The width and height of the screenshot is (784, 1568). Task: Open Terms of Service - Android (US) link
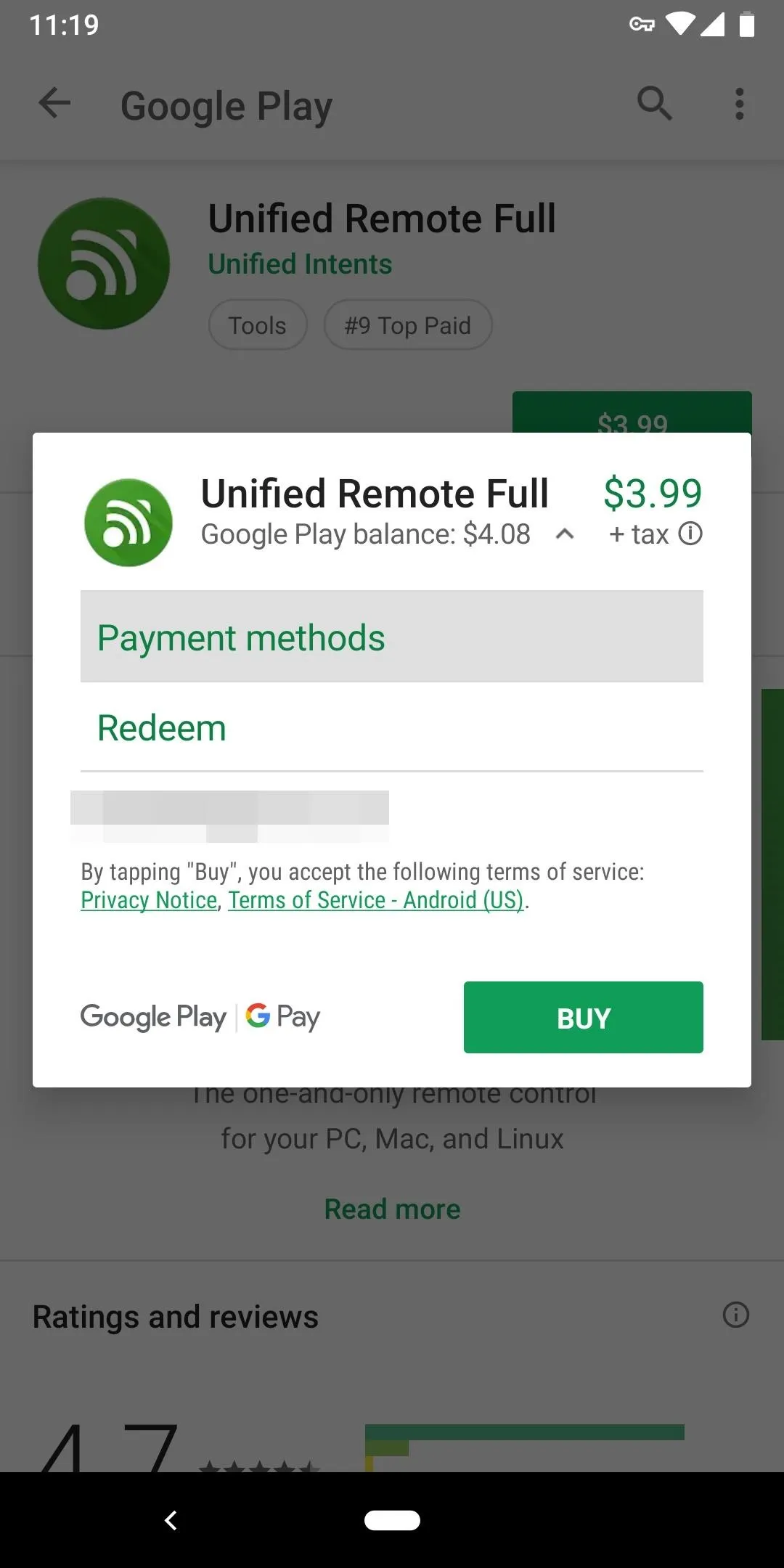tap(376, 900)
